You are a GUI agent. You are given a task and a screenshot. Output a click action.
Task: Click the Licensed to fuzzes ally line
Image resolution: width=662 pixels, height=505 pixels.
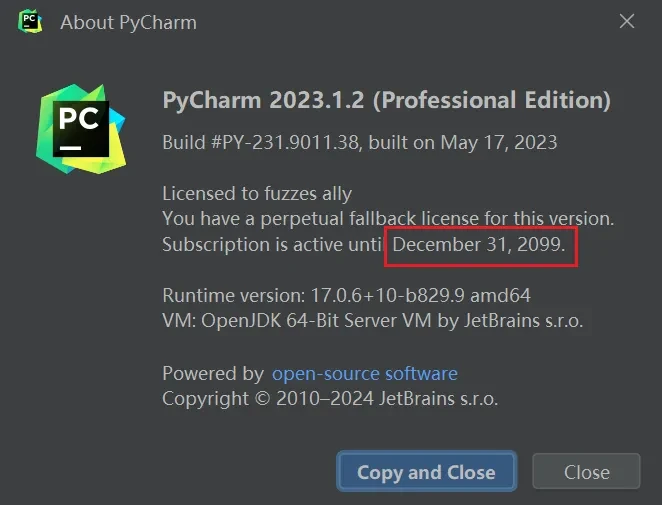pos(257,193)
